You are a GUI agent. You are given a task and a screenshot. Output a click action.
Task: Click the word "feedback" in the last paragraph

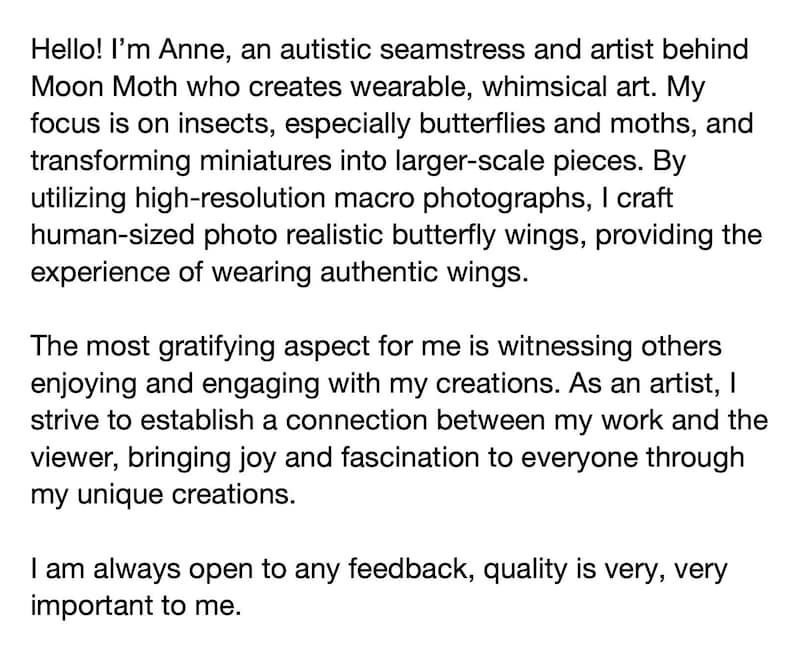pos(411,569)
